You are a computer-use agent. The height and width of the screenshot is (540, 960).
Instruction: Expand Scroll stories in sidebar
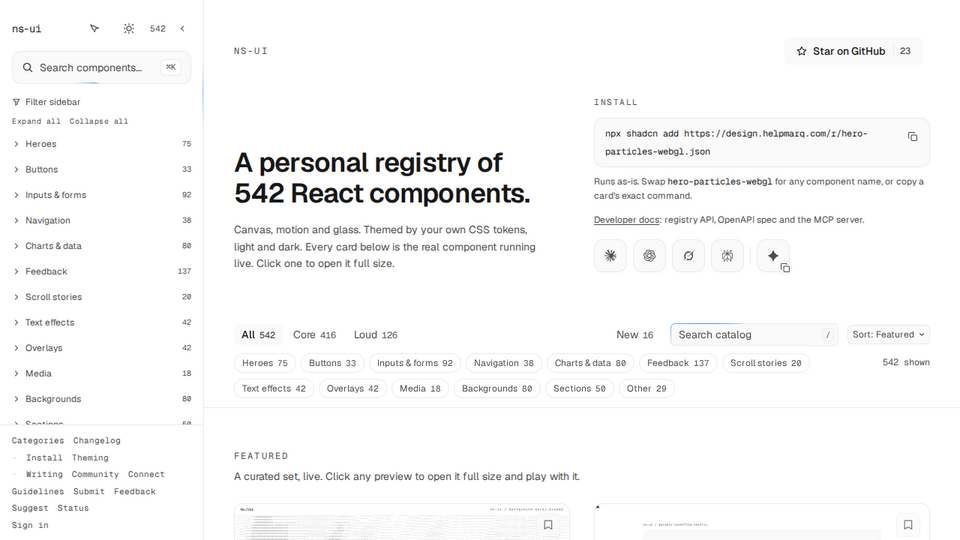pos(102,297)
